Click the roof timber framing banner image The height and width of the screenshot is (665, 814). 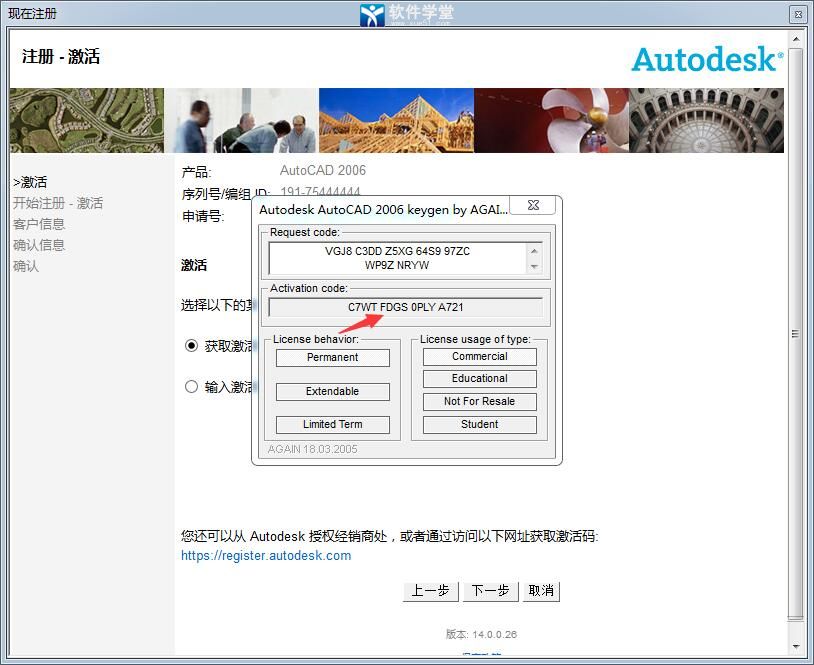[397, 120]
